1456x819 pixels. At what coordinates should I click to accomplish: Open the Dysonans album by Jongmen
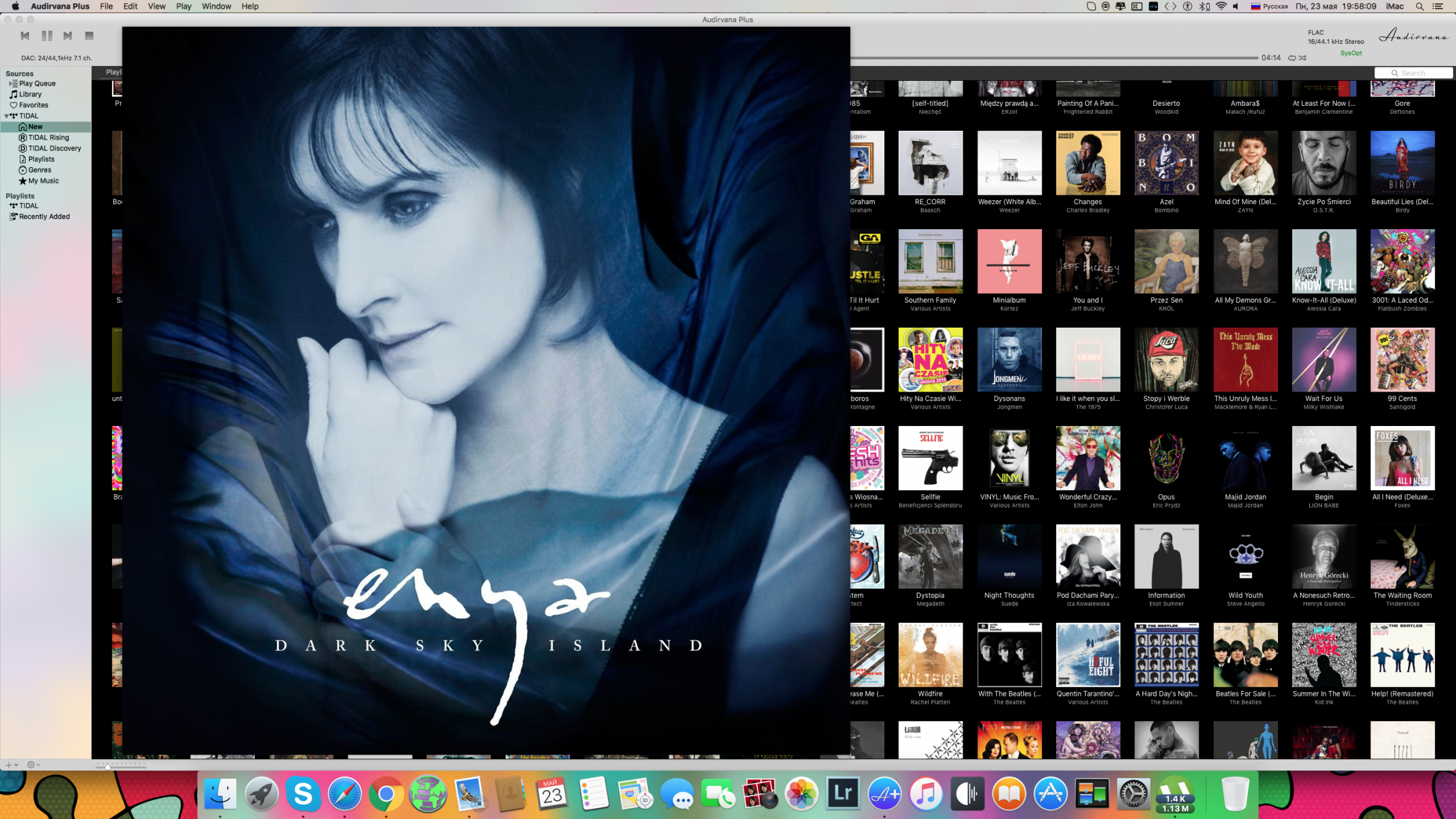pyautogui.click(x=1009, y=360)
